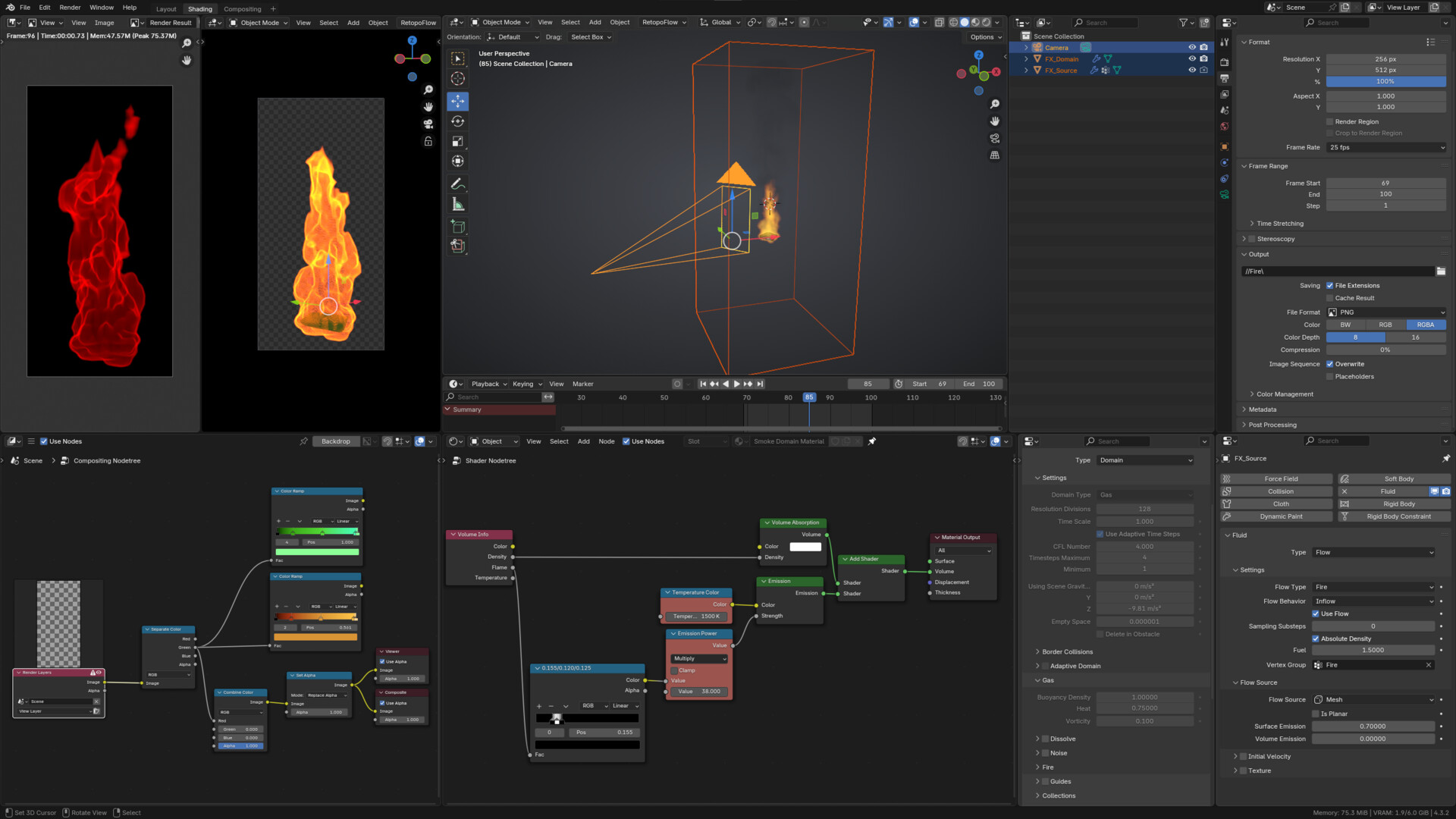Hide FX_Domain in the viewport
Screen dimensions: 1456x819
coord(1191,58)
